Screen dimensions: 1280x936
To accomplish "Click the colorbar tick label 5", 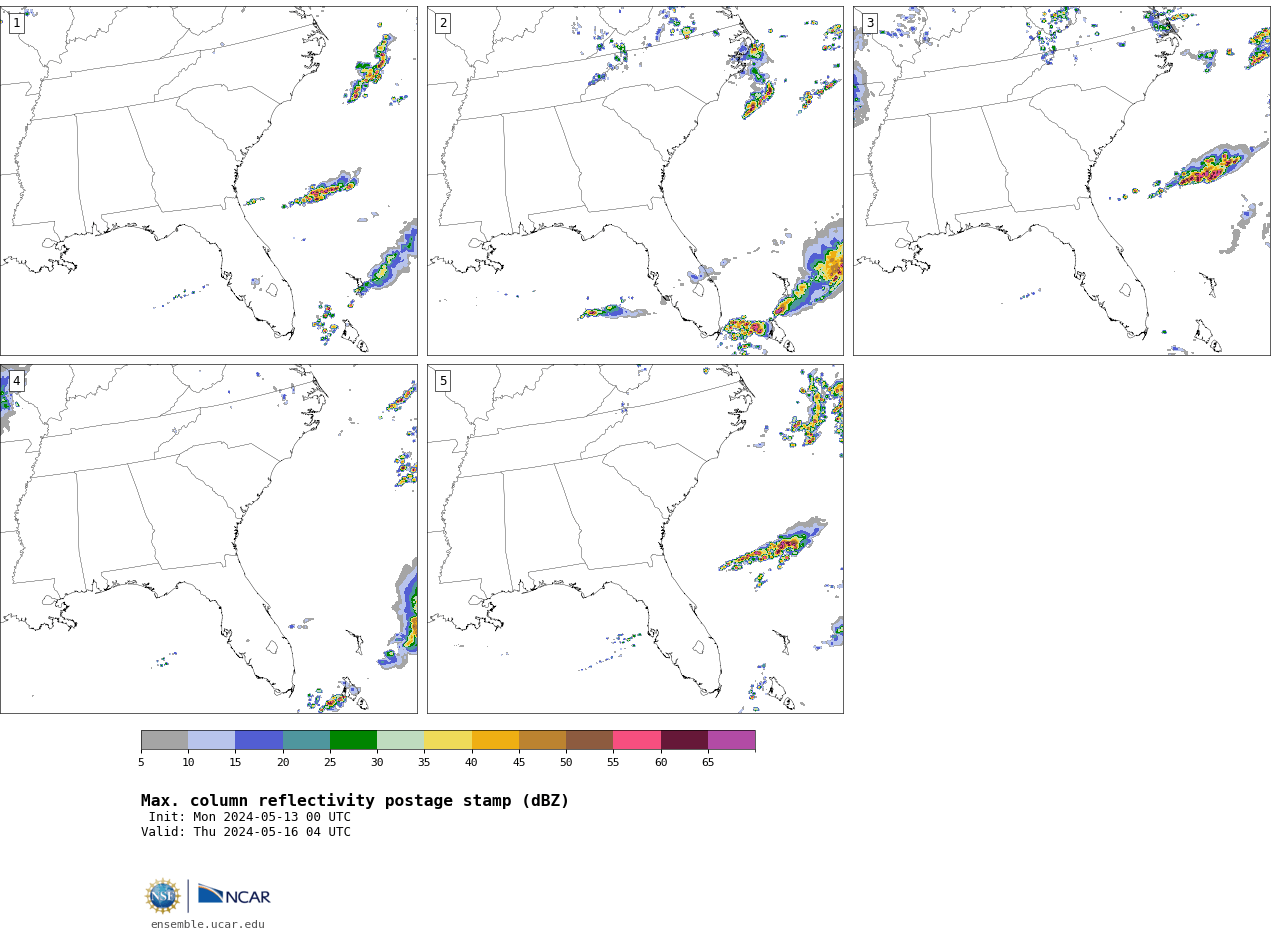I will (x=141, y=763).
